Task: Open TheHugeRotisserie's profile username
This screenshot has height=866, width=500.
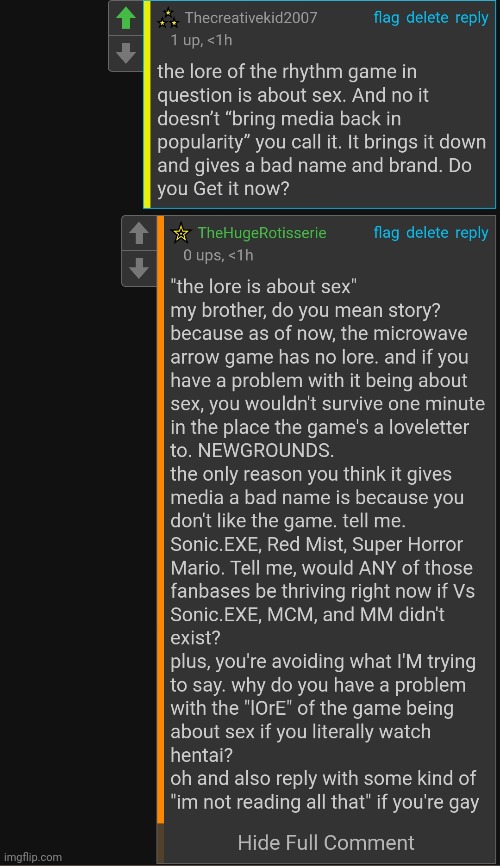Action: [x=262, y=233]
